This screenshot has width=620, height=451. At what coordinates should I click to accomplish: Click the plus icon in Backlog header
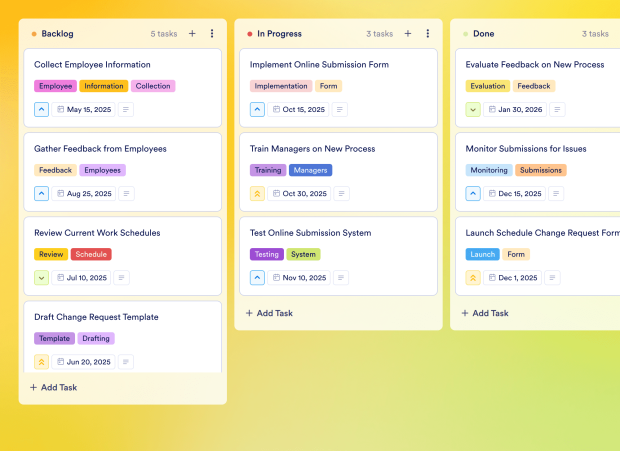click(192, 34)
